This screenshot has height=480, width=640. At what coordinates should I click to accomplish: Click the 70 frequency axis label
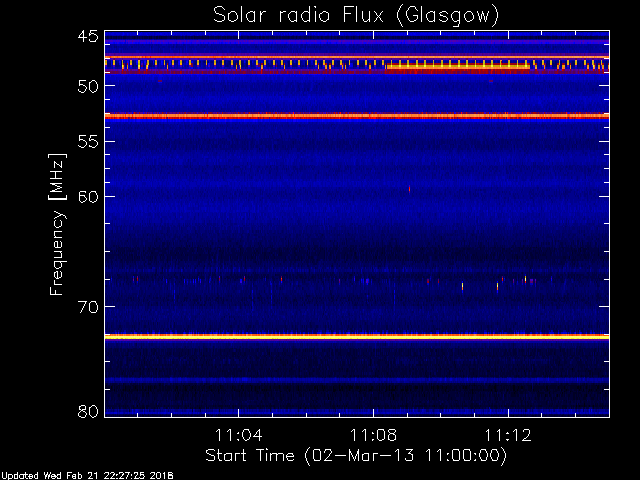pos(88,307)
